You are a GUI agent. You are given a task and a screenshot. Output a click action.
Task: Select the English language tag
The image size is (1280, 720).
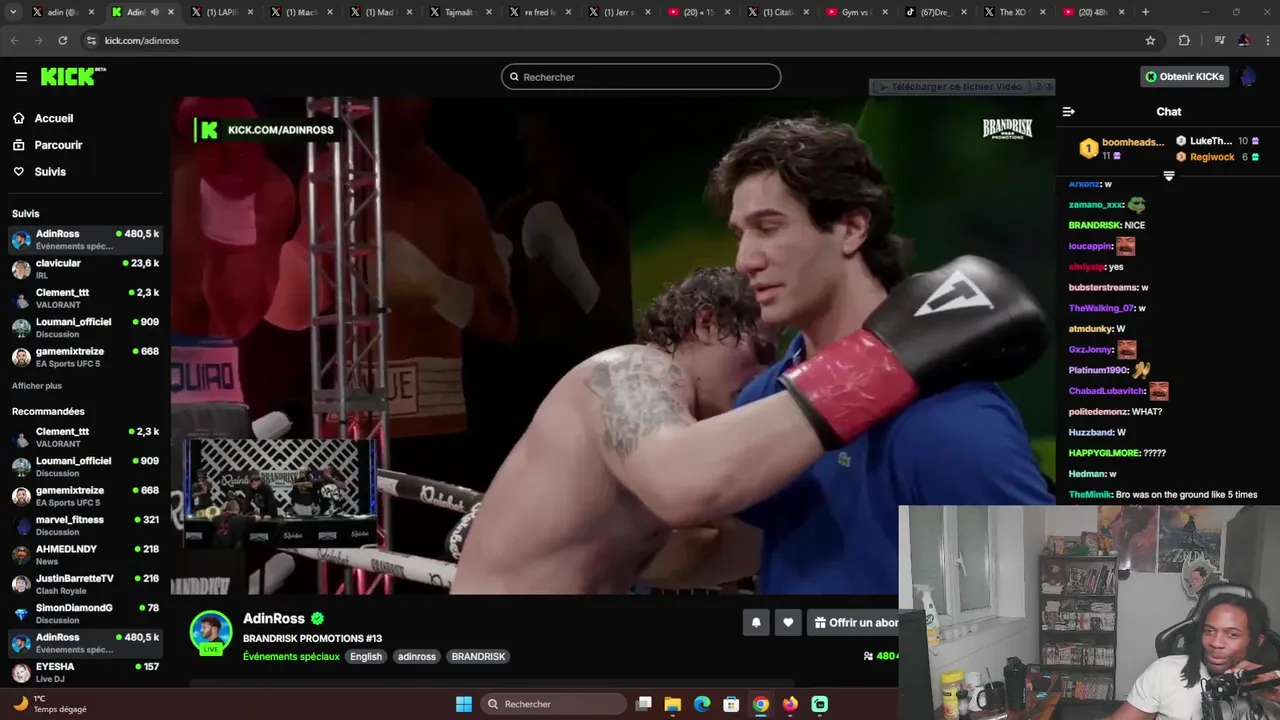(366, 656)
